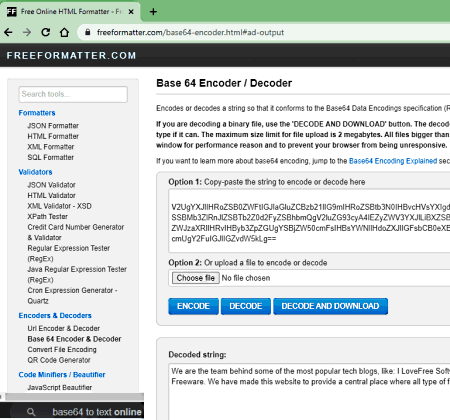This screenshot has height=420, width=450.
Task: Click the ENCODE button
Action: (x=193, y=306)
